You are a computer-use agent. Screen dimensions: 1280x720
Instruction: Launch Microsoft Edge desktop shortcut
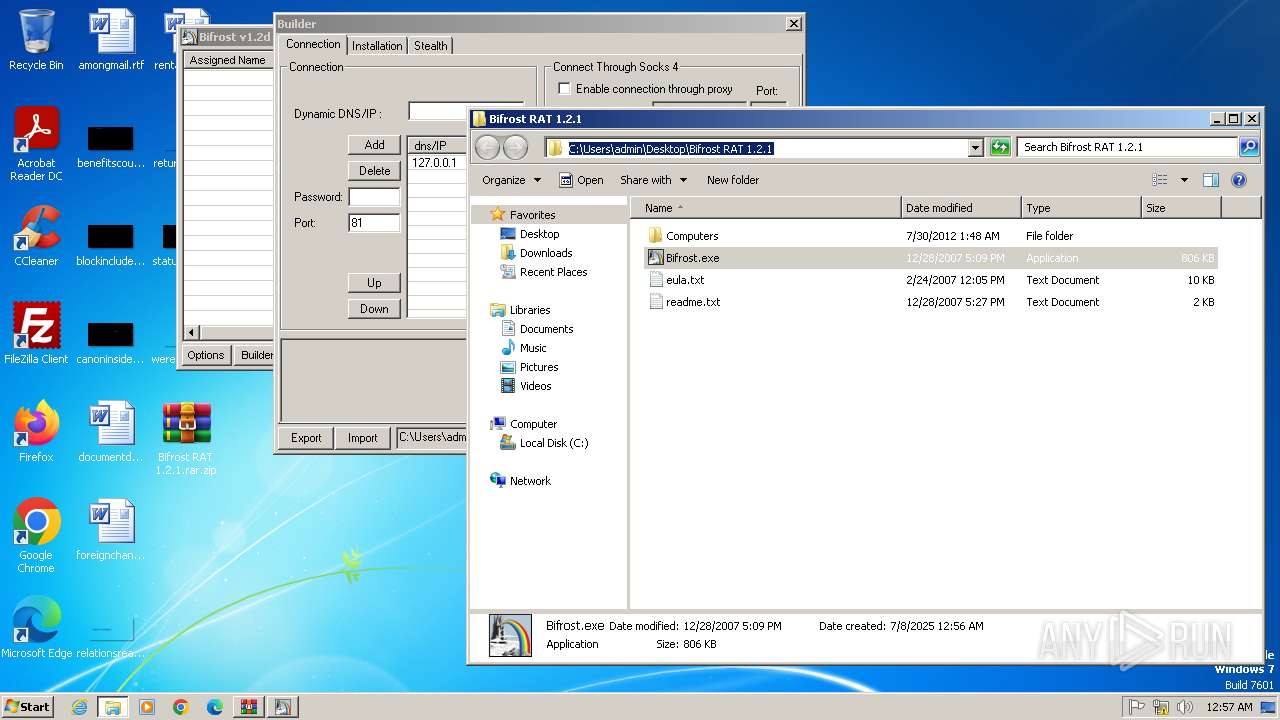tap(36, 627)
